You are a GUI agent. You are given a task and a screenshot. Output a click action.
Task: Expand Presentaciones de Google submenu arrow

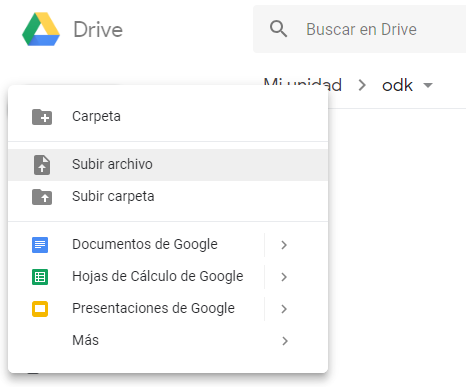pyautogui.click(x=284, y=309)
